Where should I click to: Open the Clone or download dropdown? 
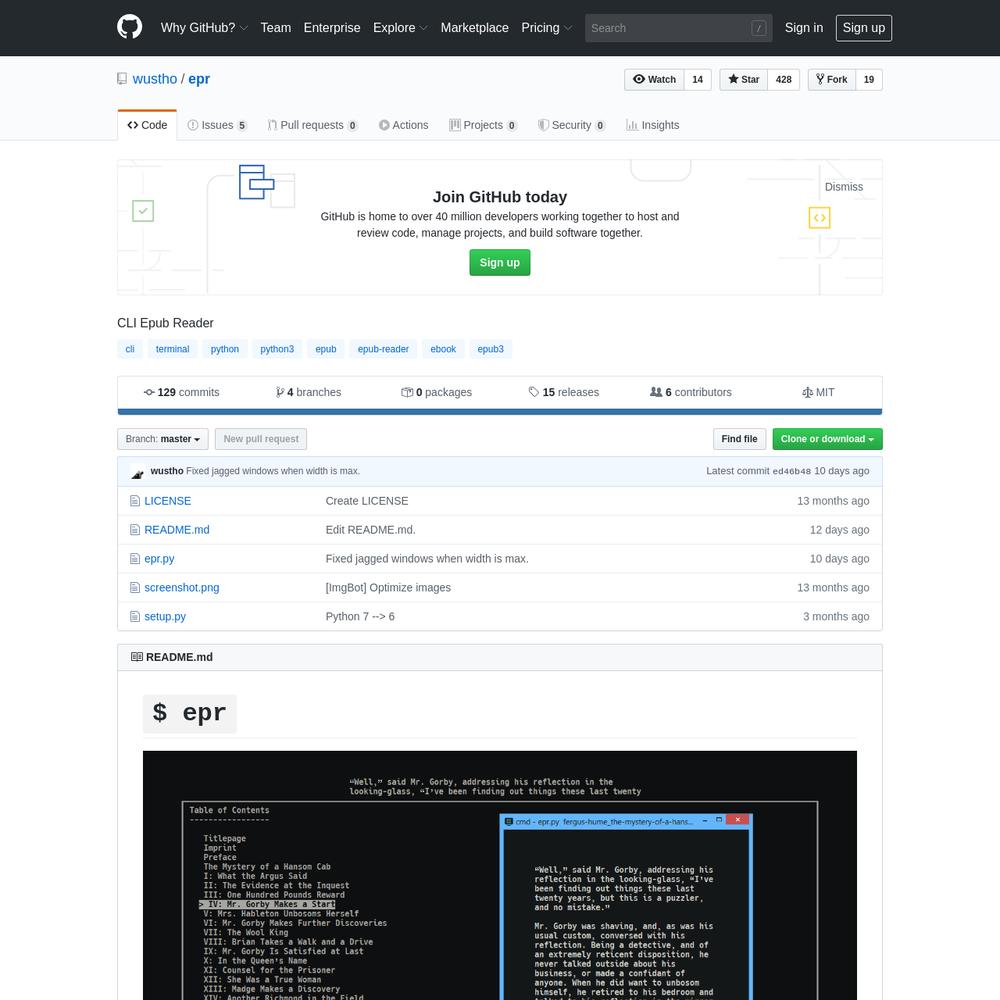tap(827, 439)
